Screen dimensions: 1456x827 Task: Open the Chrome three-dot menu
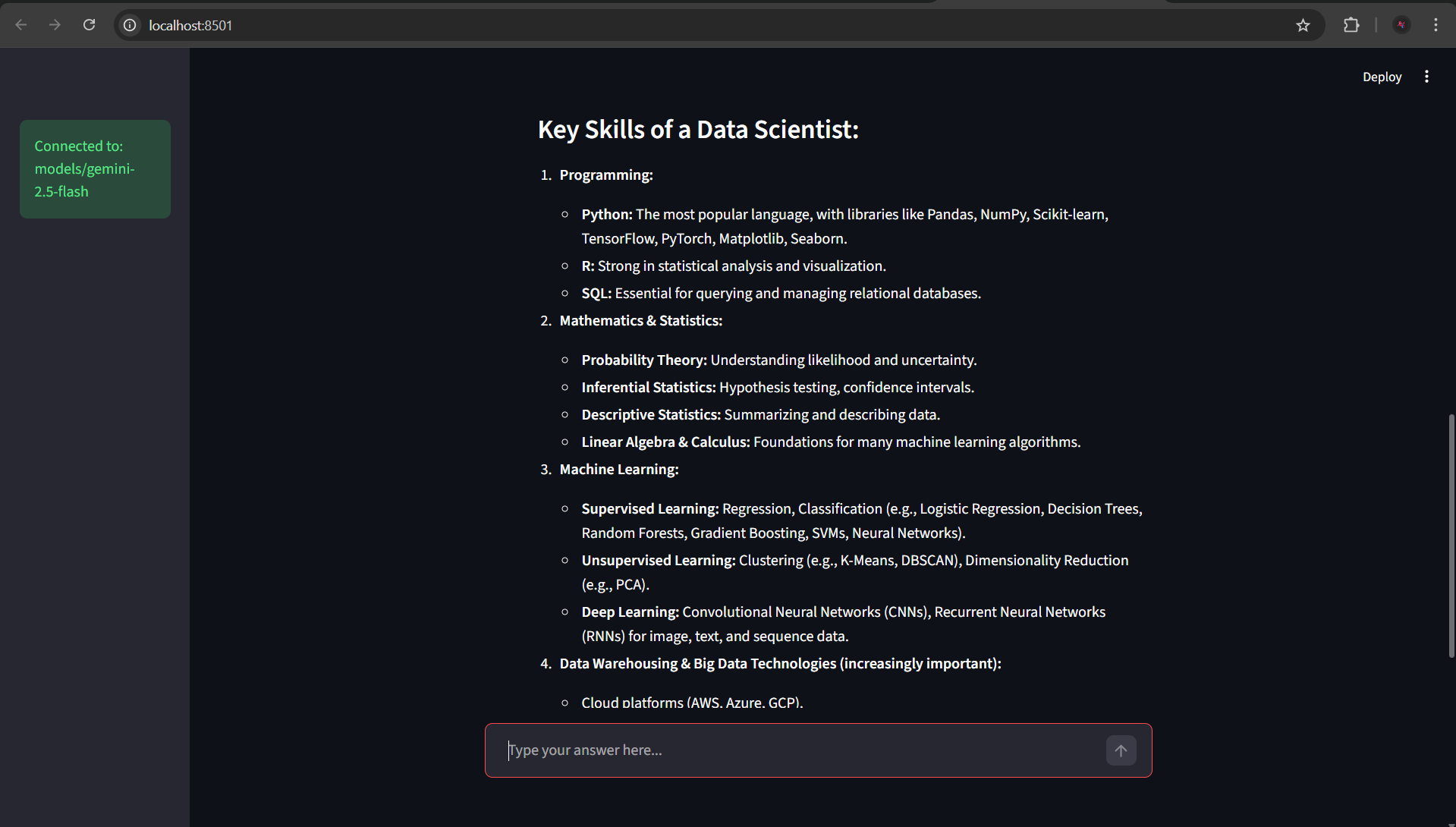1436,25
